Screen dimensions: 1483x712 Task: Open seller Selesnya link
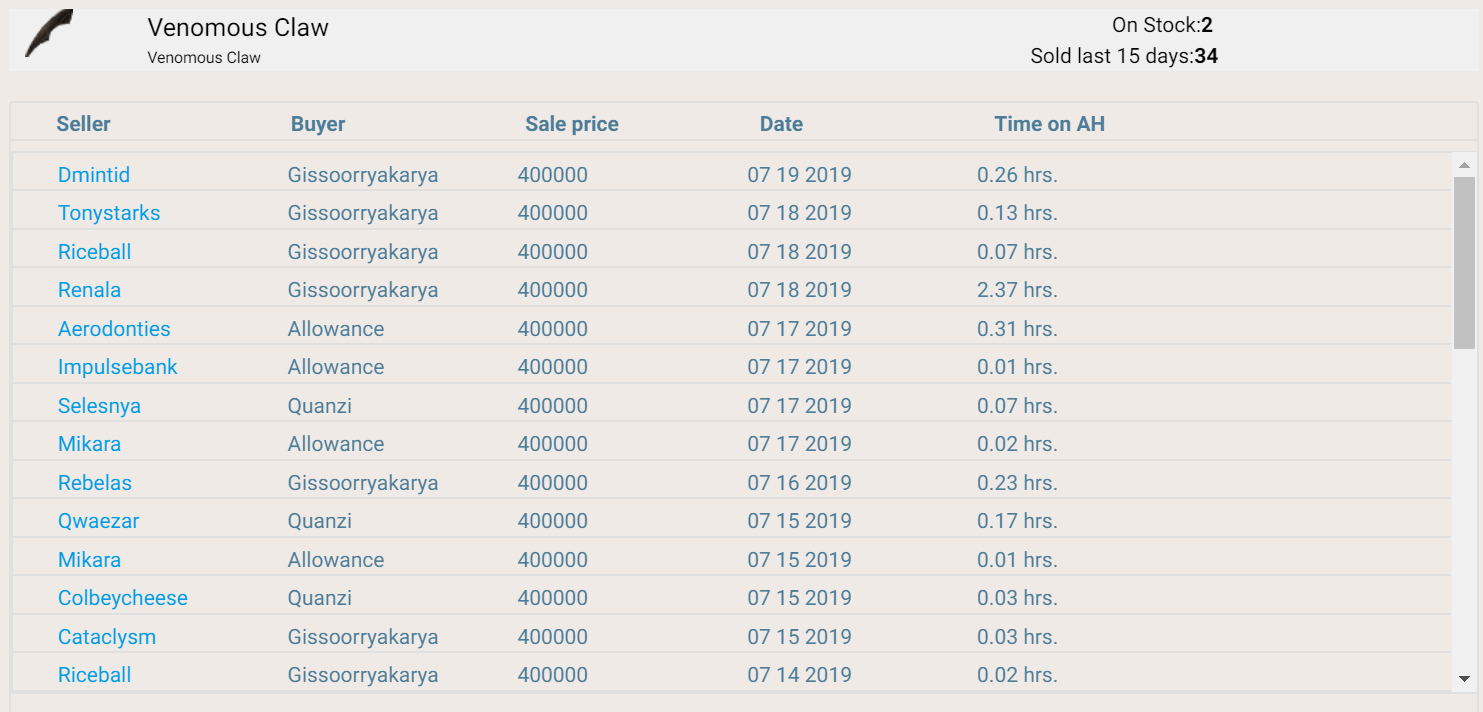pos(99,406)
